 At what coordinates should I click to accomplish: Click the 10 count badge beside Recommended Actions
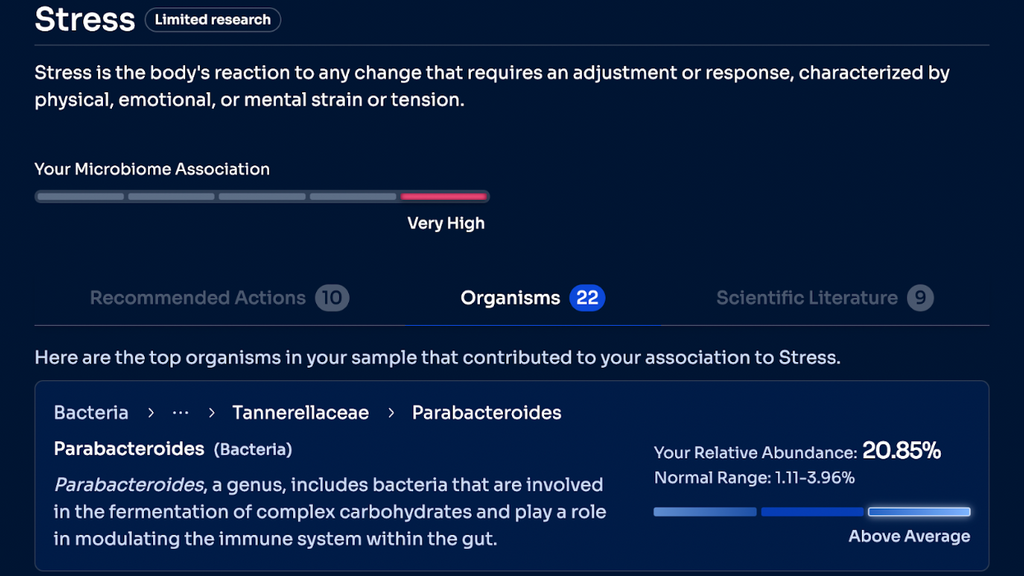point(332,298)
